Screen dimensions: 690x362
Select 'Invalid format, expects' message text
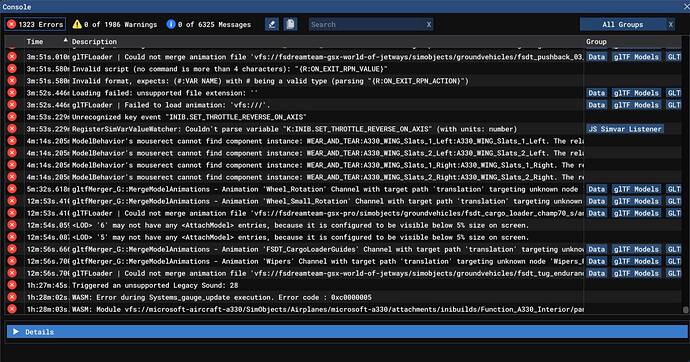[271, 81]
